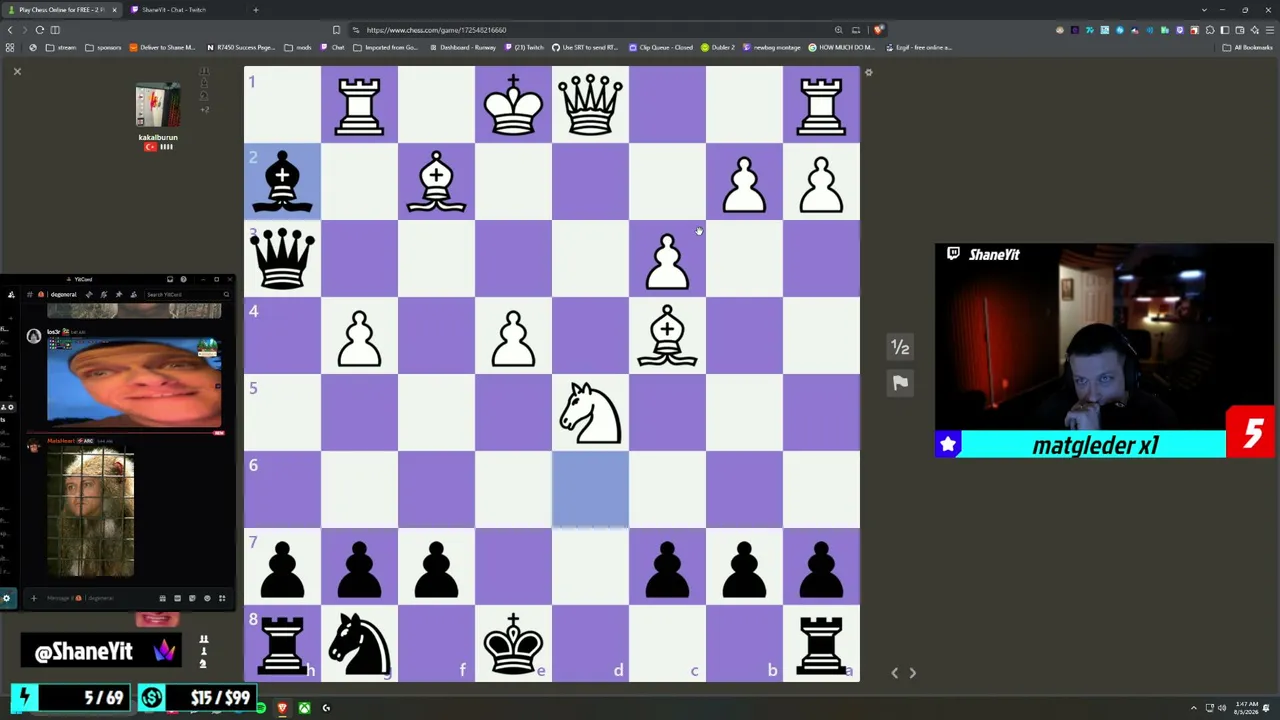1280x720 pixels.
Task: Open 'sponsors' bookmarks folder
Action: coord(103,47)
